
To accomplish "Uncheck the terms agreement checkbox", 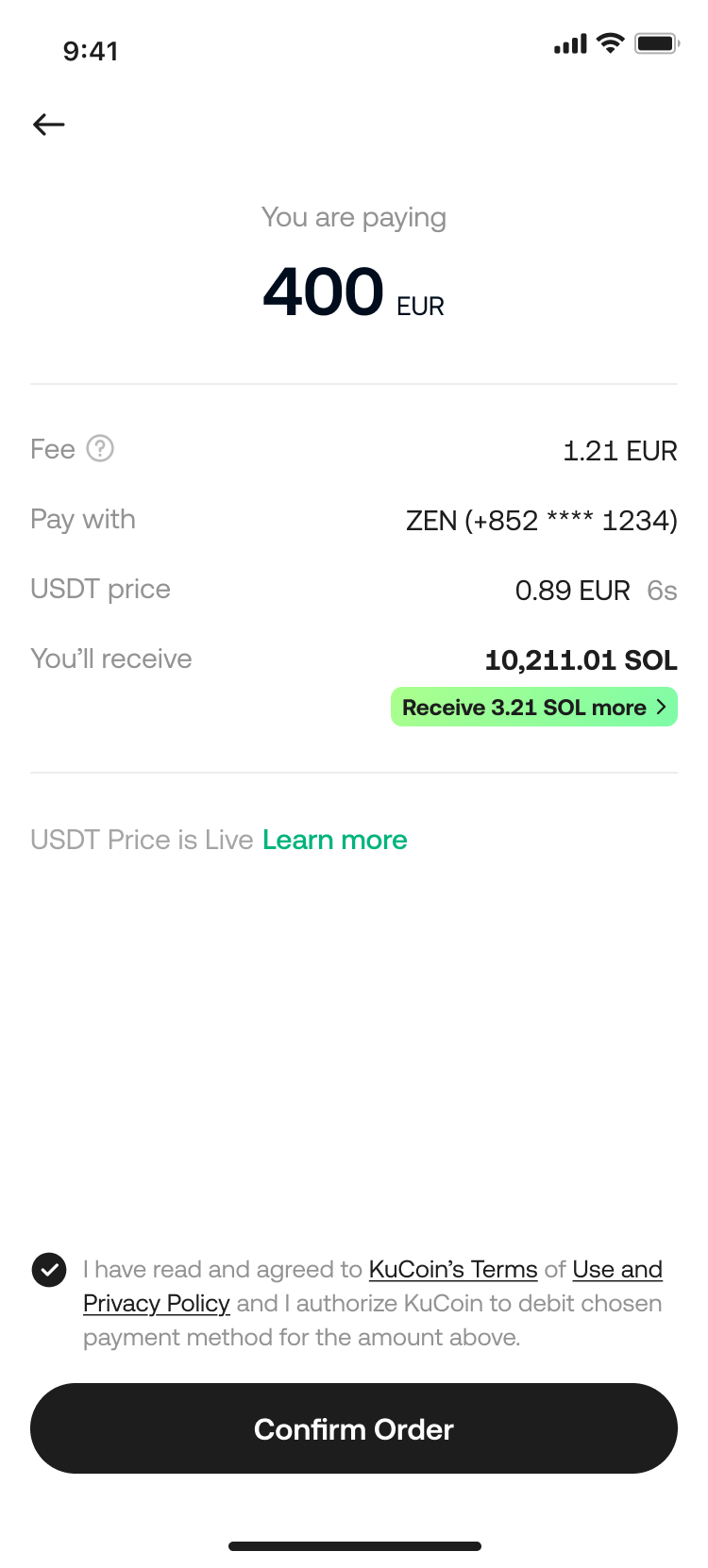I will [x=49, y=1270].
